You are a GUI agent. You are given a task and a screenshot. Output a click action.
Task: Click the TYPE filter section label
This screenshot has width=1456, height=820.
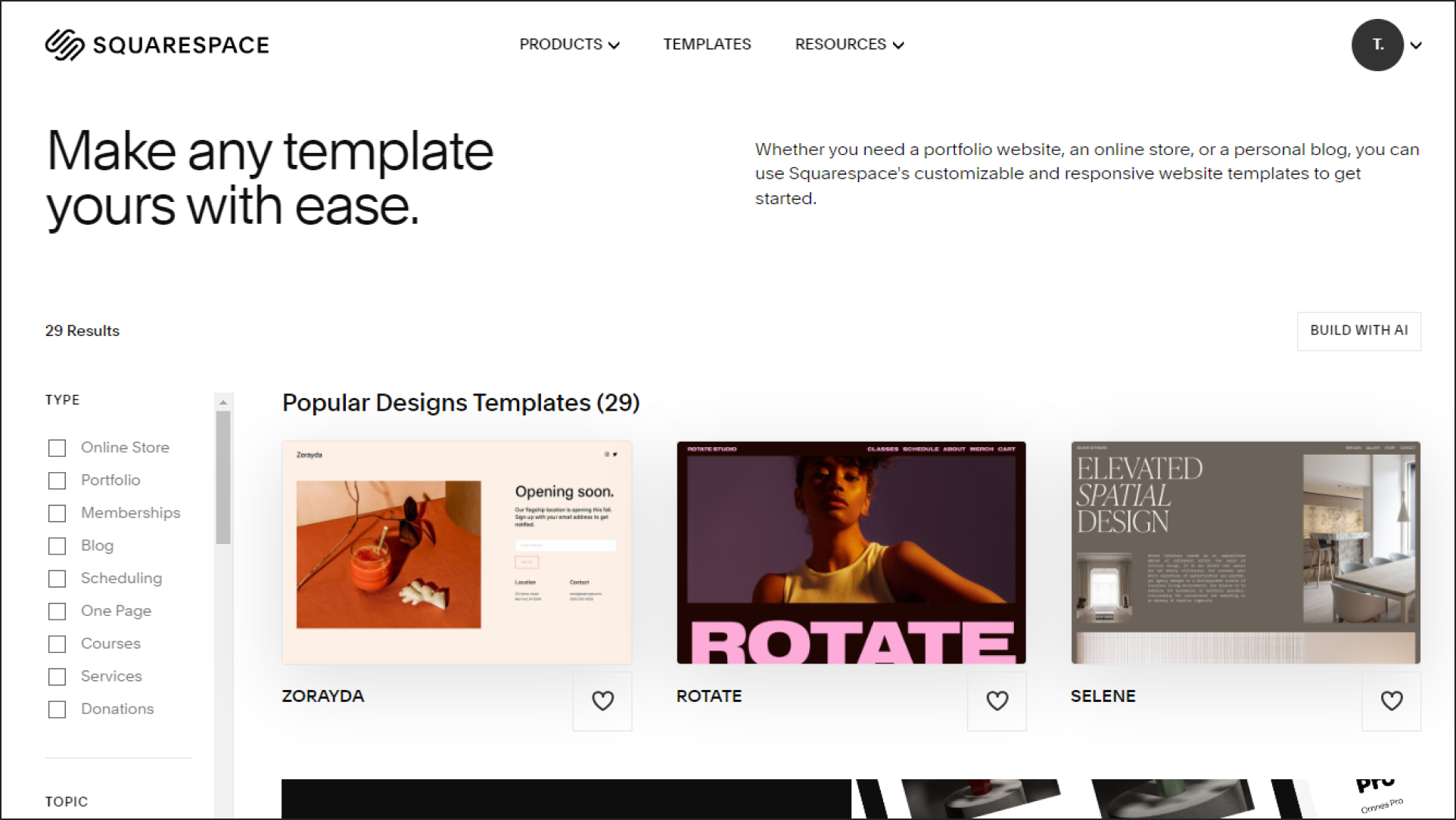coord(62,399)
